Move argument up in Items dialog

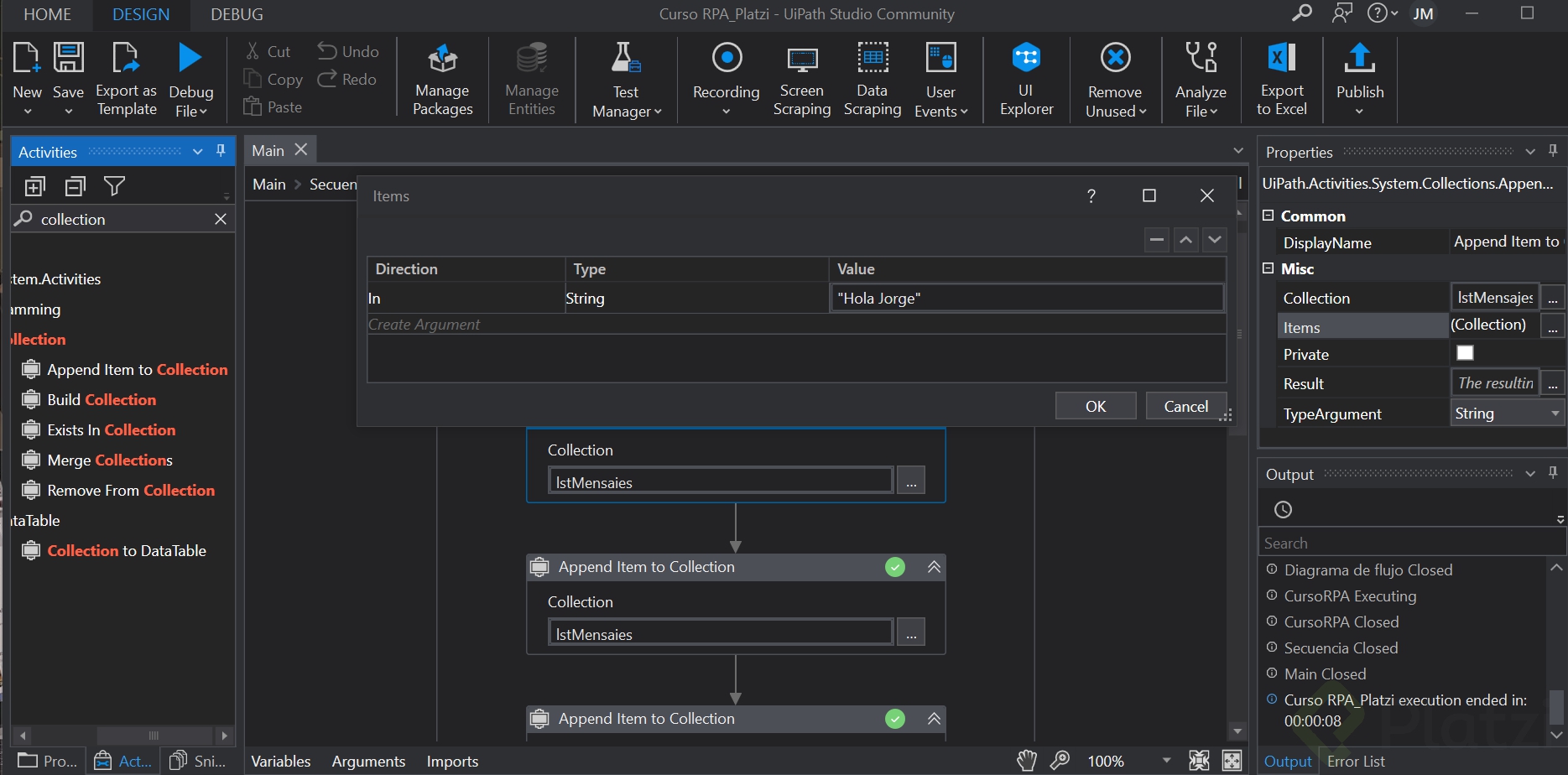tap(1185, 240)
